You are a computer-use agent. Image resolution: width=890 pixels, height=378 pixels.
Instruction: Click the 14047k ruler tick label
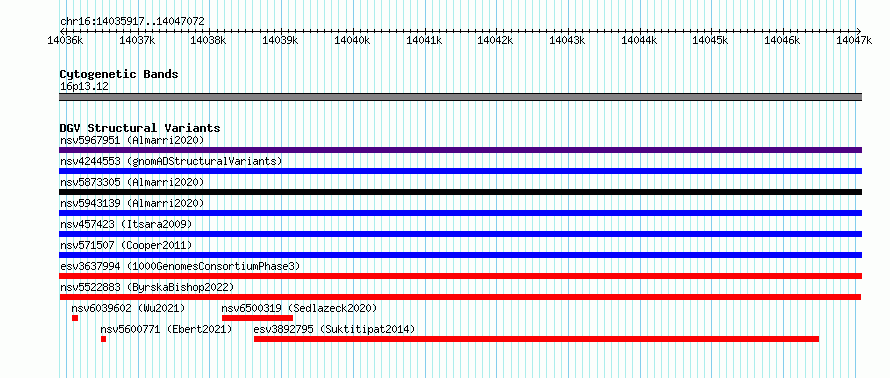[x=854, y=40]
